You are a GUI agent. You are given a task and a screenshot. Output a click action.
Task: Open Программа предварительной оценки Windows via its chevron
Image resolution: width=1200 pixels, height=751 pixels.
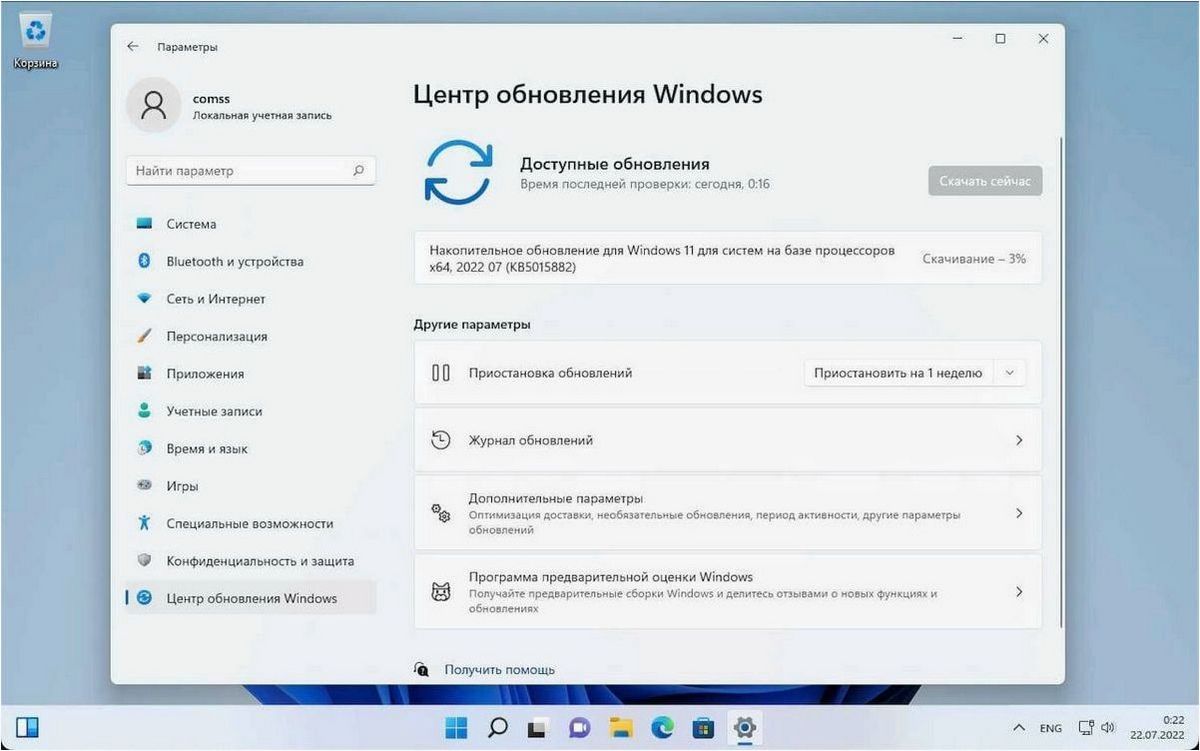tap(1019, 592)
